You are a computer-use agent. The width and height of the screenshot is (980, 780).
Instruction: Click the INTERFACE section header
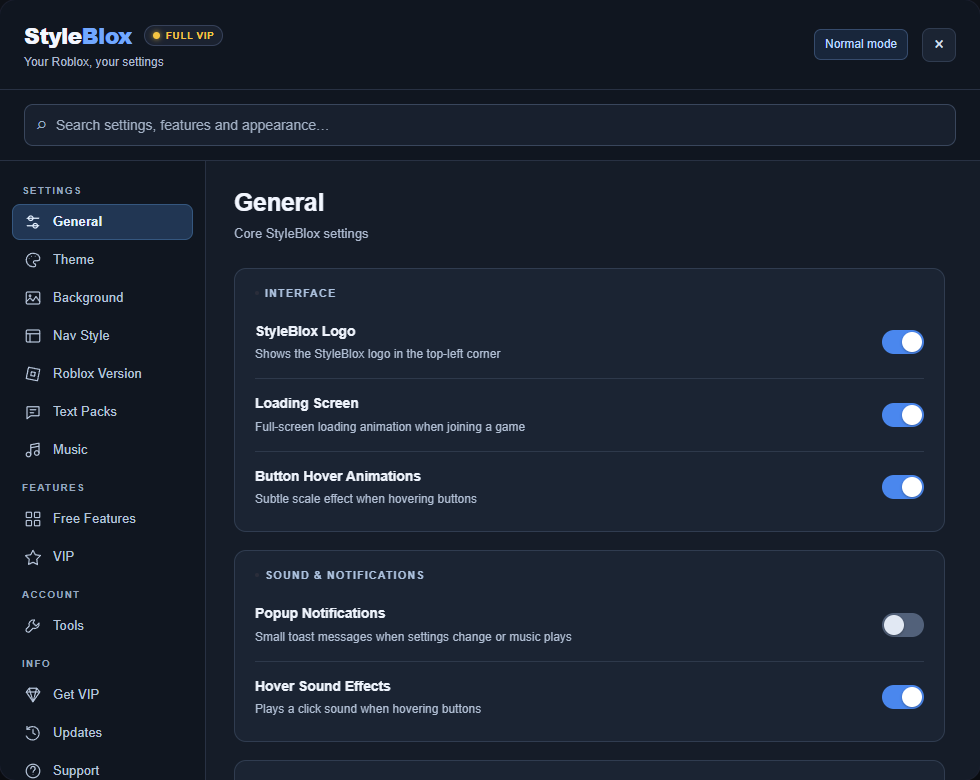pyautogui.click(x=300, y=293)
